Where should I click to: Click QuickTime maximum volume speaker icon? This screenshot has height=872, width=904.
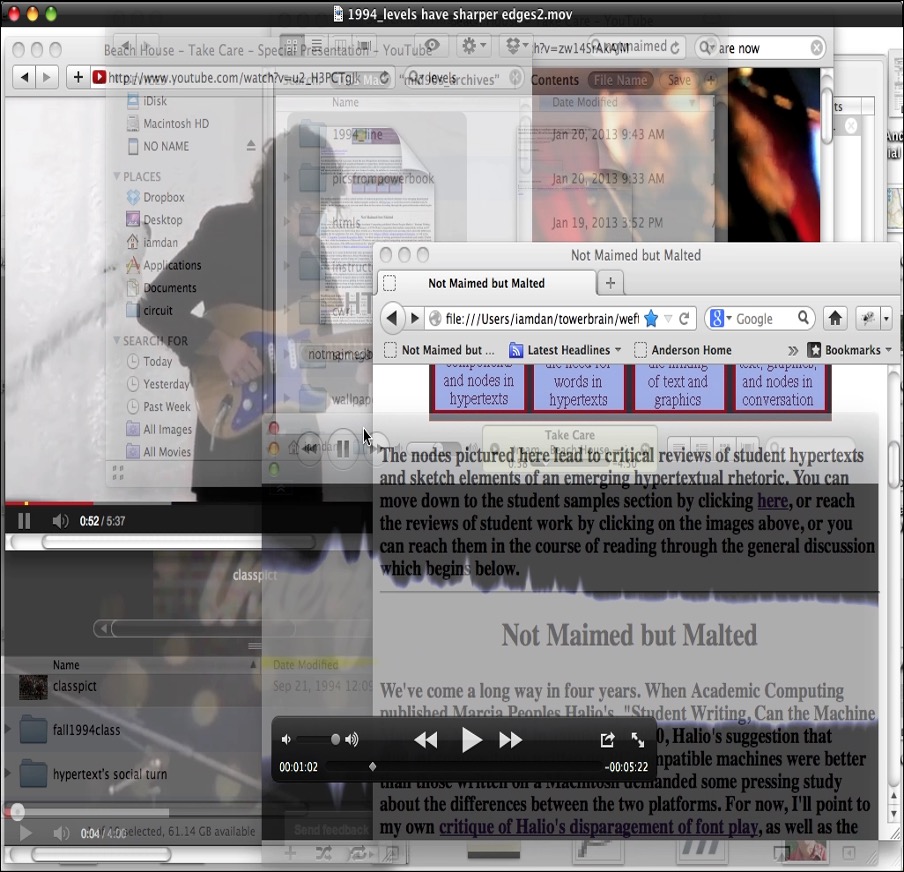tap(351, 739)
